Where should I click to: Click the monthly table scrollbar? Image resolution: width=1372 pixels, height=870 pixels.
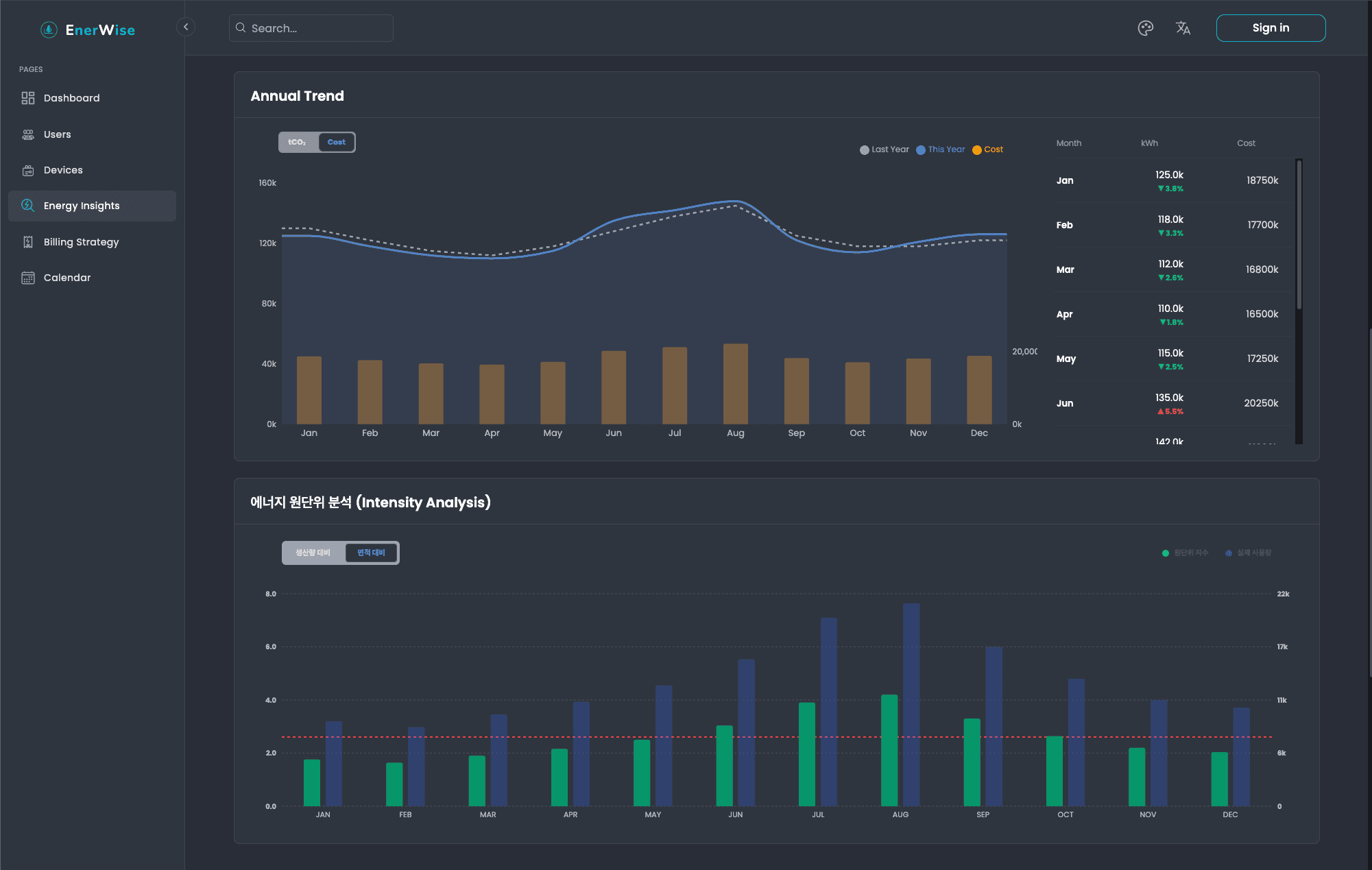coord(1299,233)
